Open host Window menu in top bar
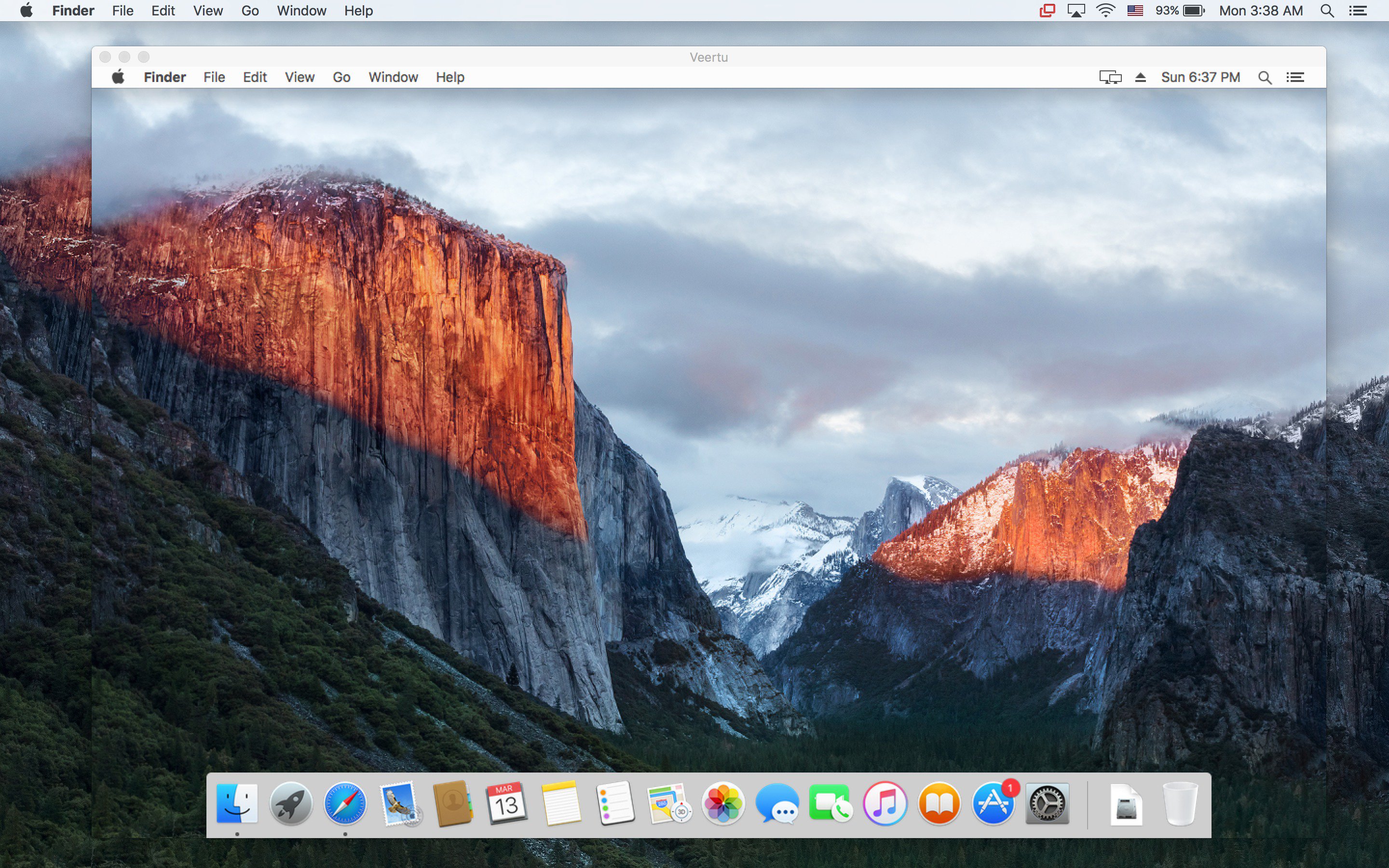The width and height of the screenshot is (1389, 868). (x=301, y=11)
